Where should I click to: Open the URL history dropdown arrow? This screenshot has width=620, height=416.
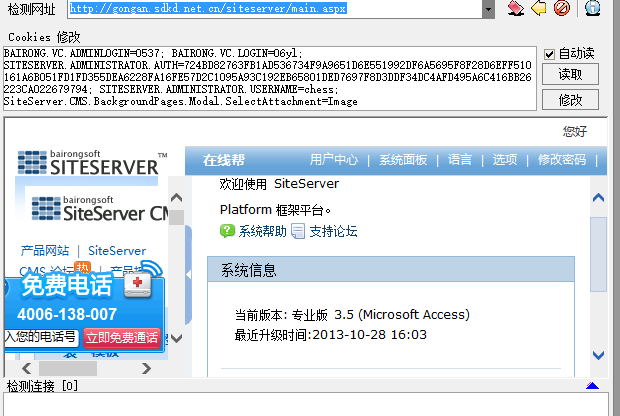tap(488, 9)
